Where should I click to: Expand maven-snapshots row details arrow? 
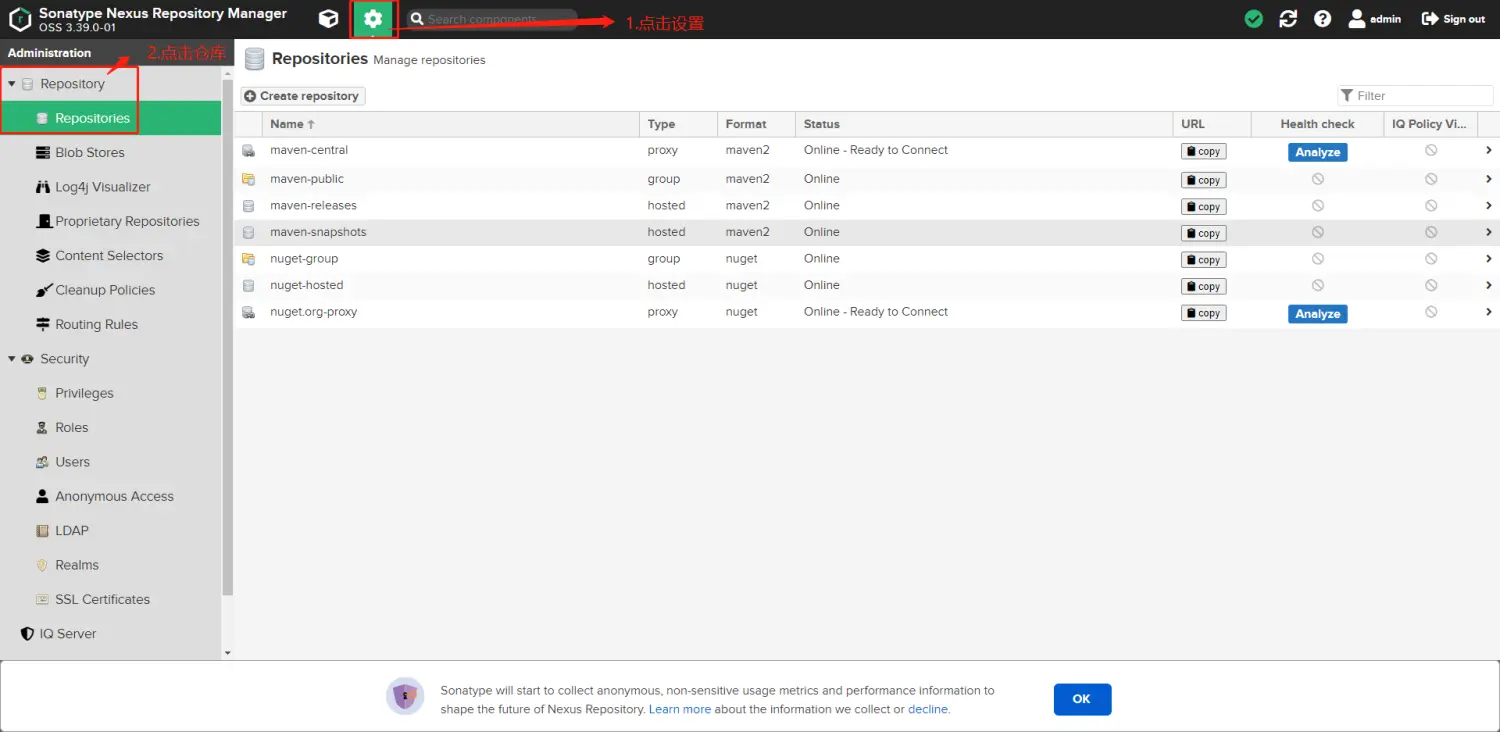pyautogui.click(x=1488, y=232)
